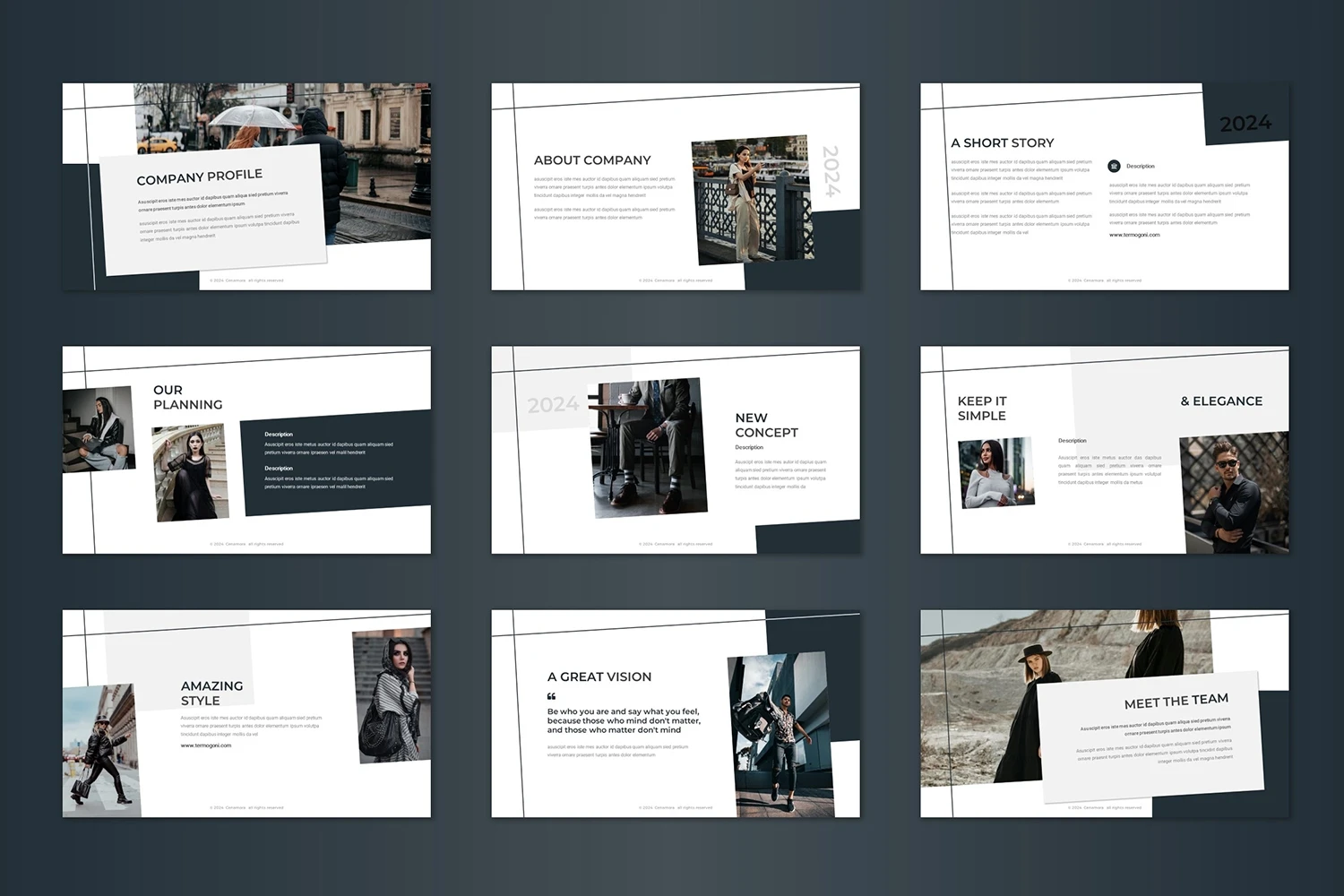Click the man in sunglasses photo

[1233, 493]
